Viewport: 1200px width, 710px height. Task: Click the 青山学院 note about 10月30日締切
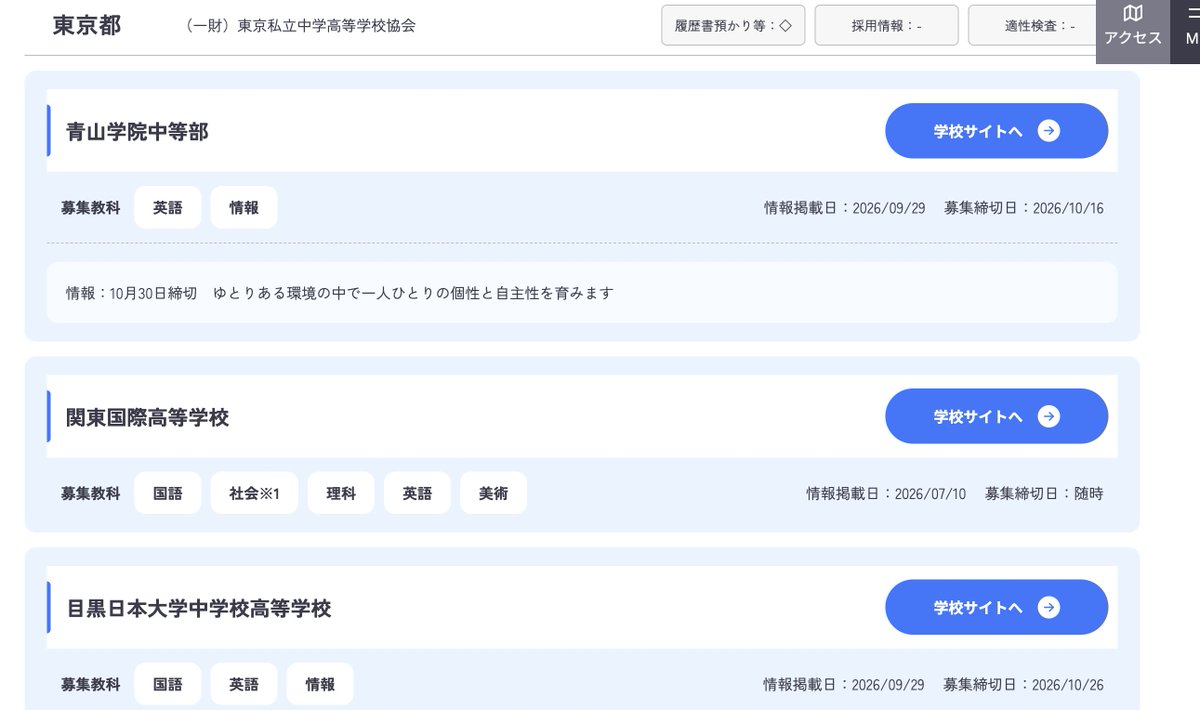click(x=339, y=293)
